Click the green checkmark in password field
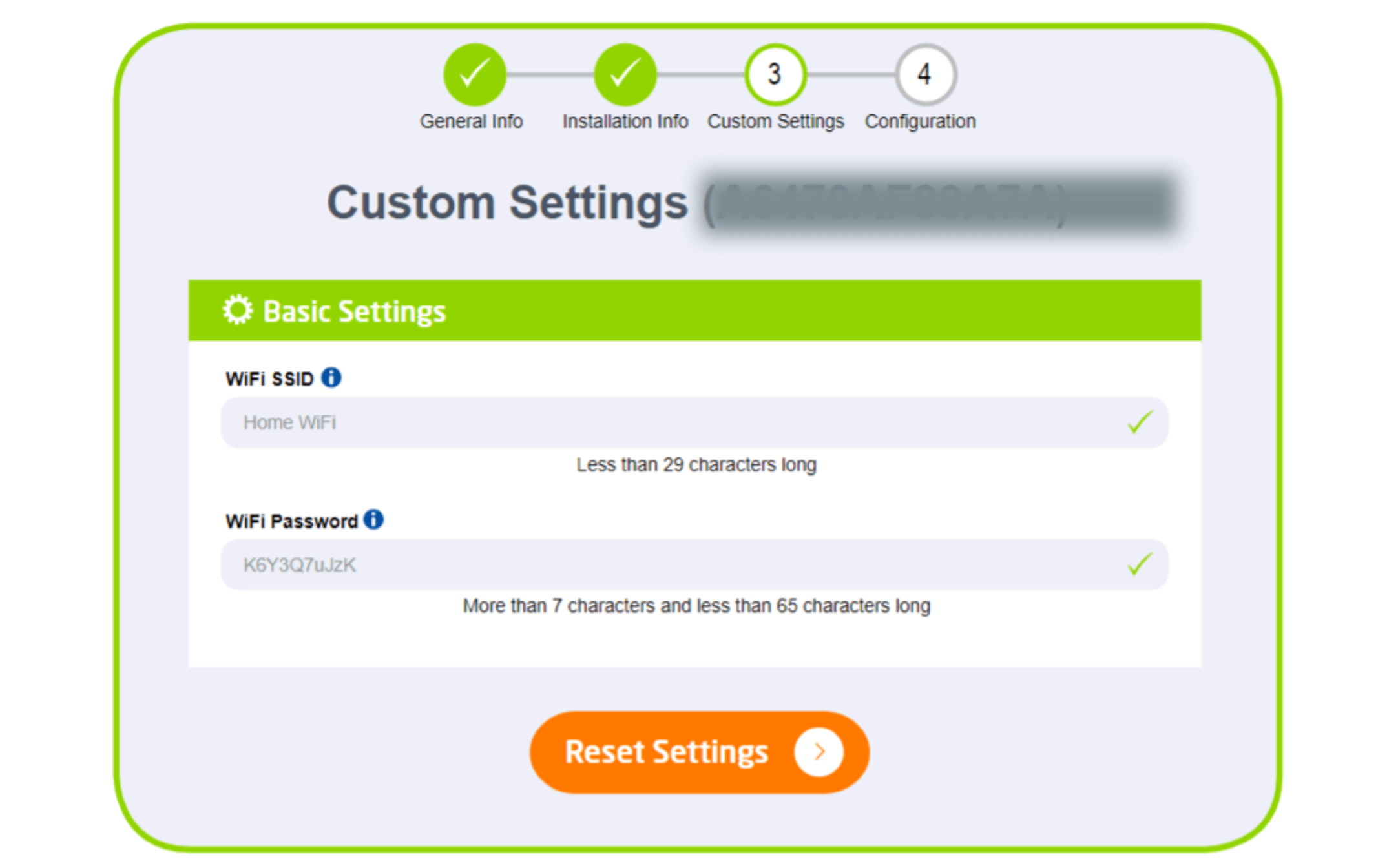The width and height of the screenshot is (1398, 868). pyautogui.click(x=1140, y=563)
